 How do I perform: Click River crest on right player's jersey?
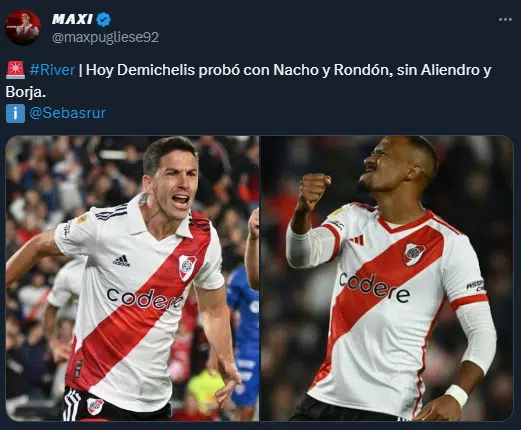click(414, 254)
